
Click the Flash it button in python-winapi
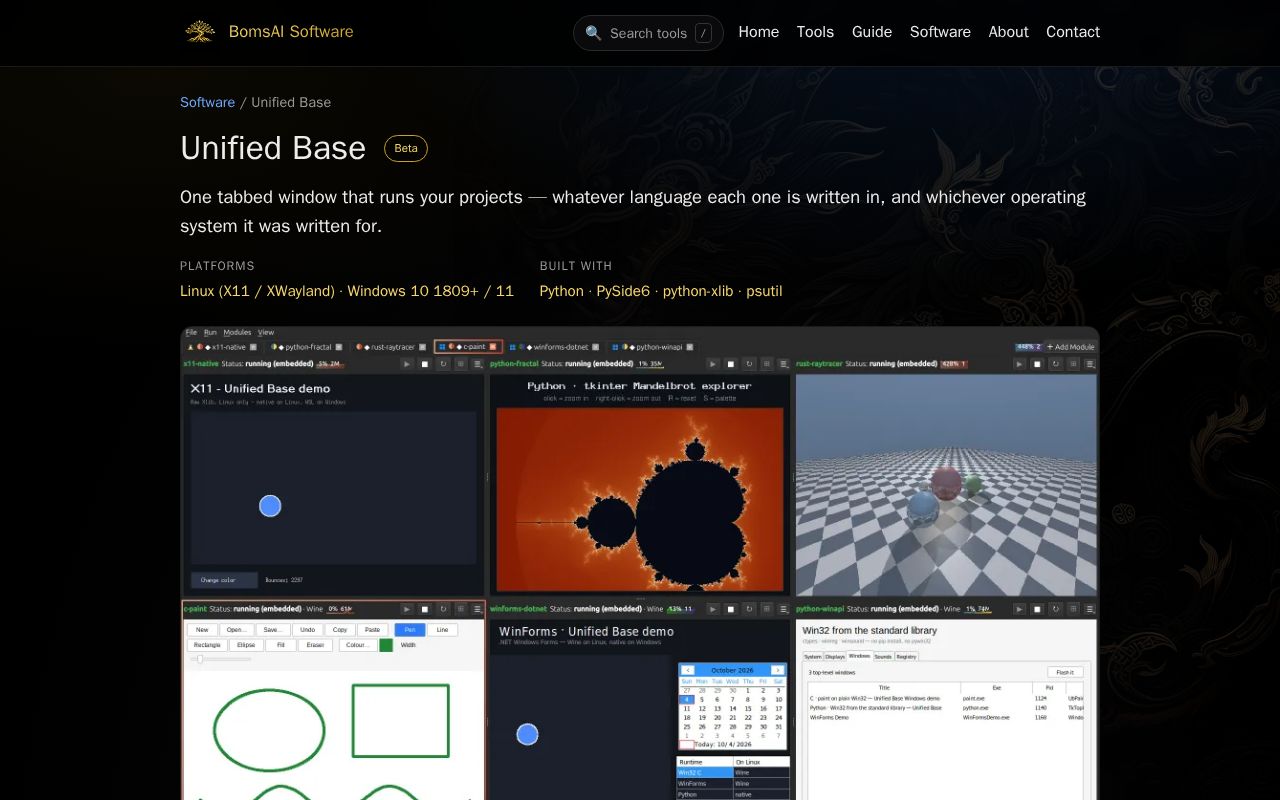point(1065,672)
